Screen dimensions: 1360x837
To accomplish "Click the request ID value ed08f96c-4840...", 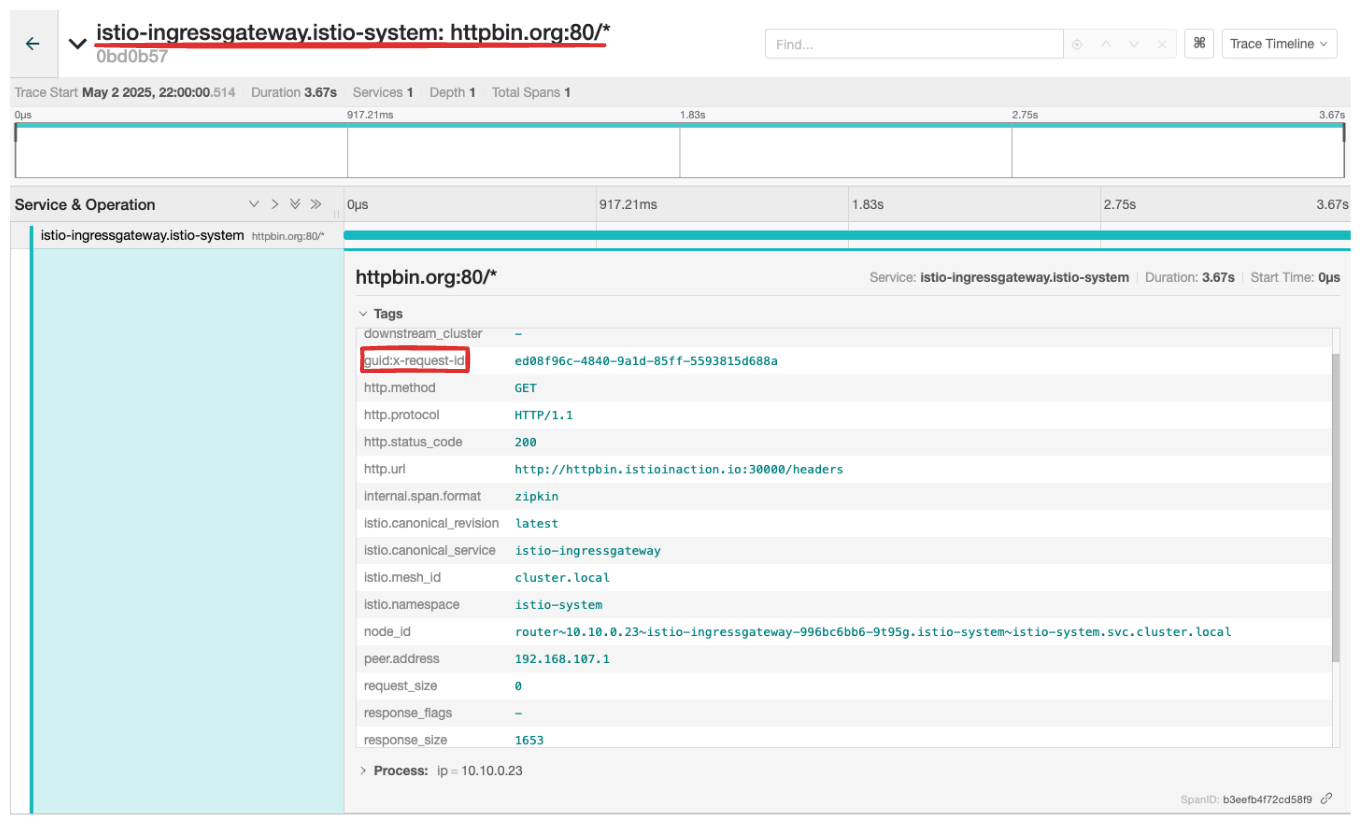I will (x=646, y=360).
